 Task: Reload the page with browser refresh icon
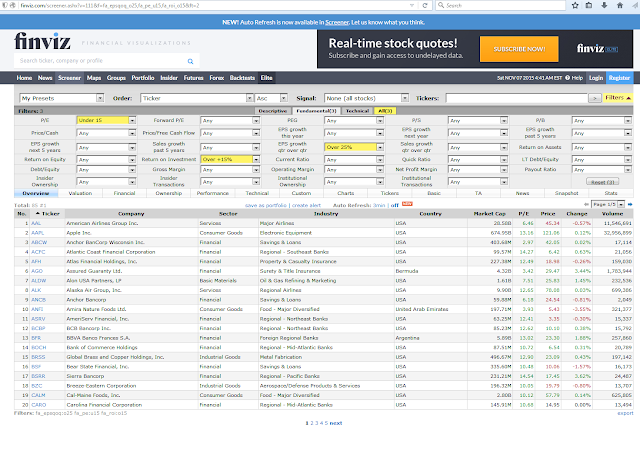[425, 5]
